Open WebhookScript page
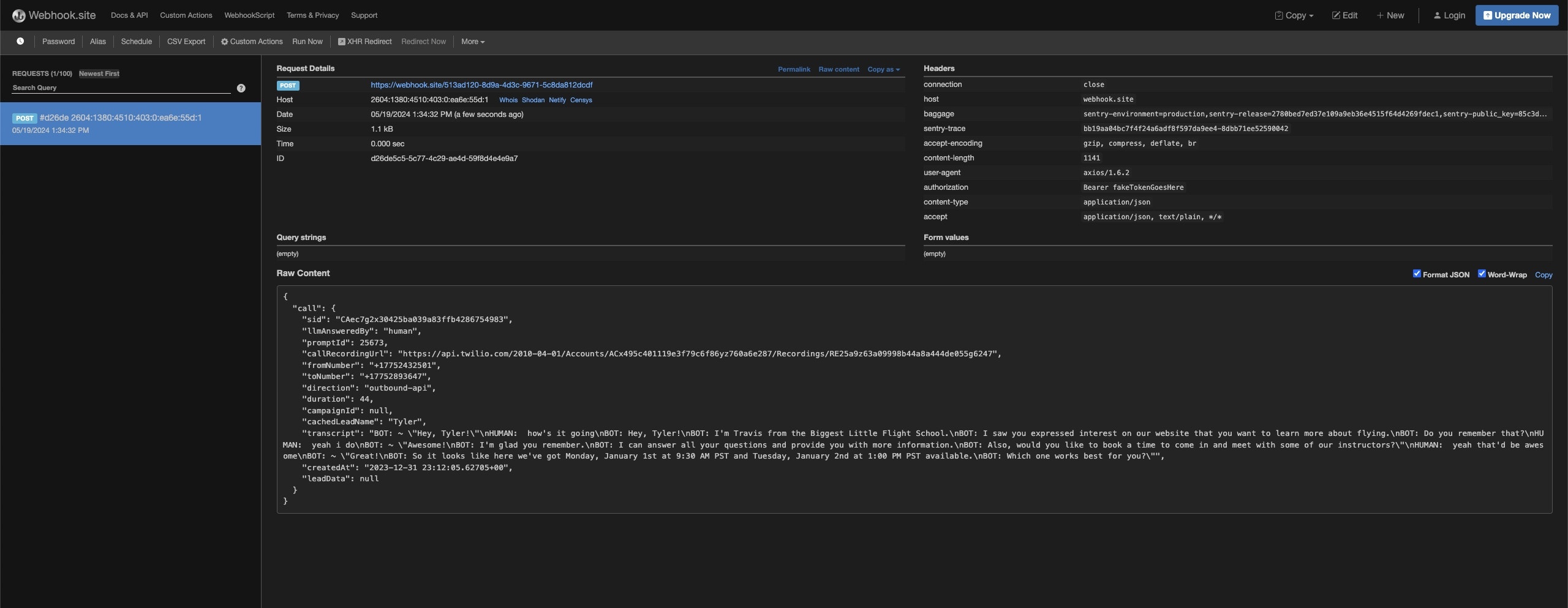This screenshot has width=1568, height=608. coord(249,15)
